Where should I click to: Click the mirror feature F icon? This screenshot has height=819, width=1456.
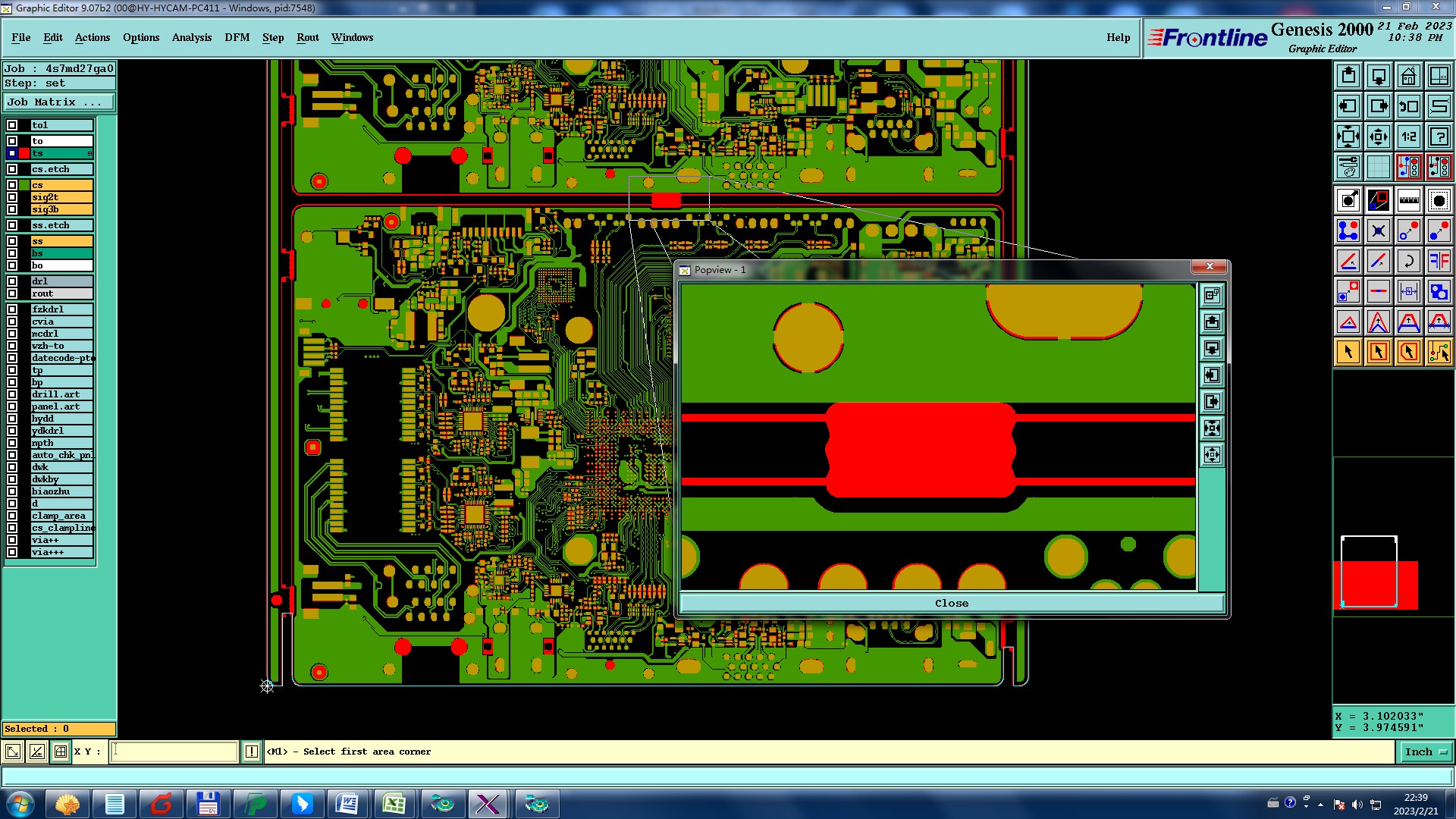click(1439, 261)
